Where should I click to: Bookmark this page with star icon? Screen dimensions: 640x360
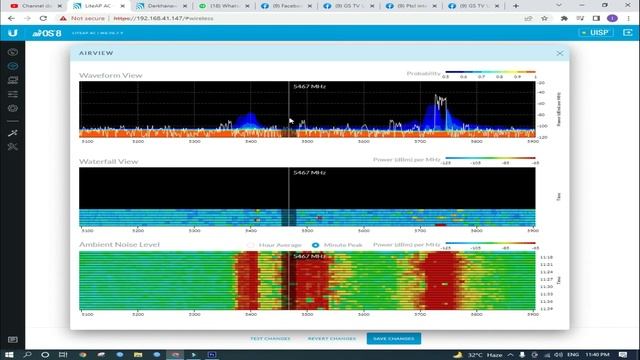point(544,18)
